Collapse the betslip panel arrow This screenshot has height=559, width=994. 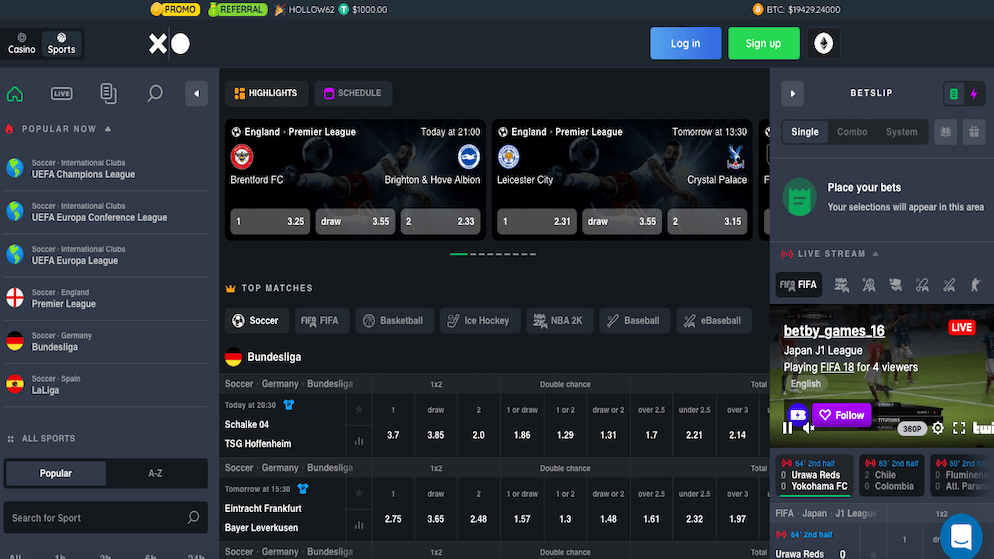[792, 94]
